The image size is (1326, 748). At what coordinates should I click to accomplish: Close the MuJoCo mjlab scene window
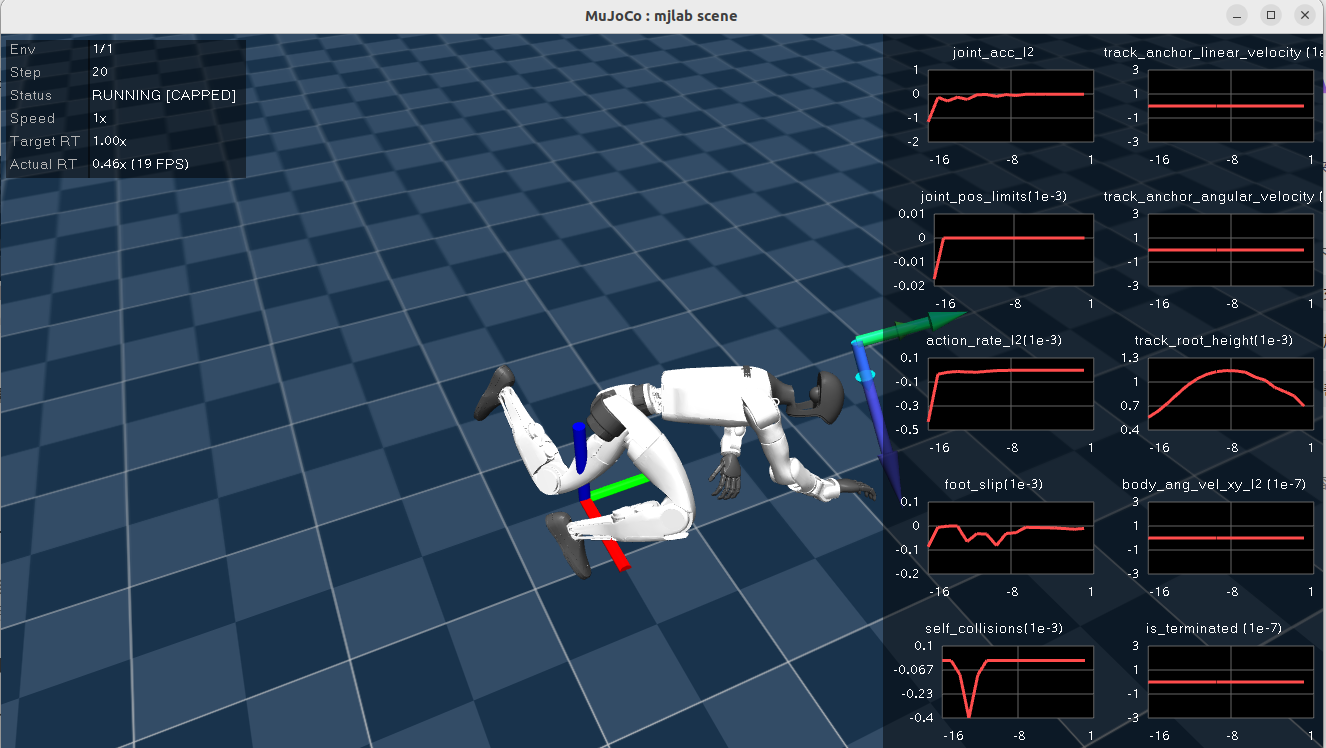[x=1304, y=15]
